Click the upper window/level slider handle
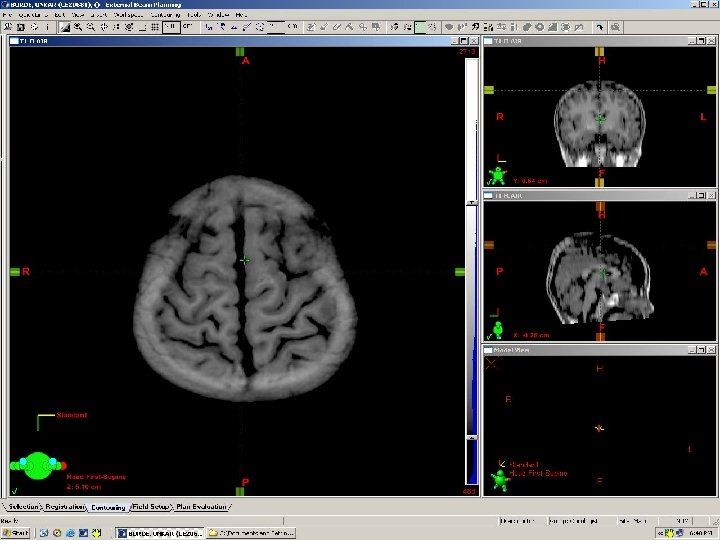The height and width of the screenshot is (540, 720). point(472,202)
